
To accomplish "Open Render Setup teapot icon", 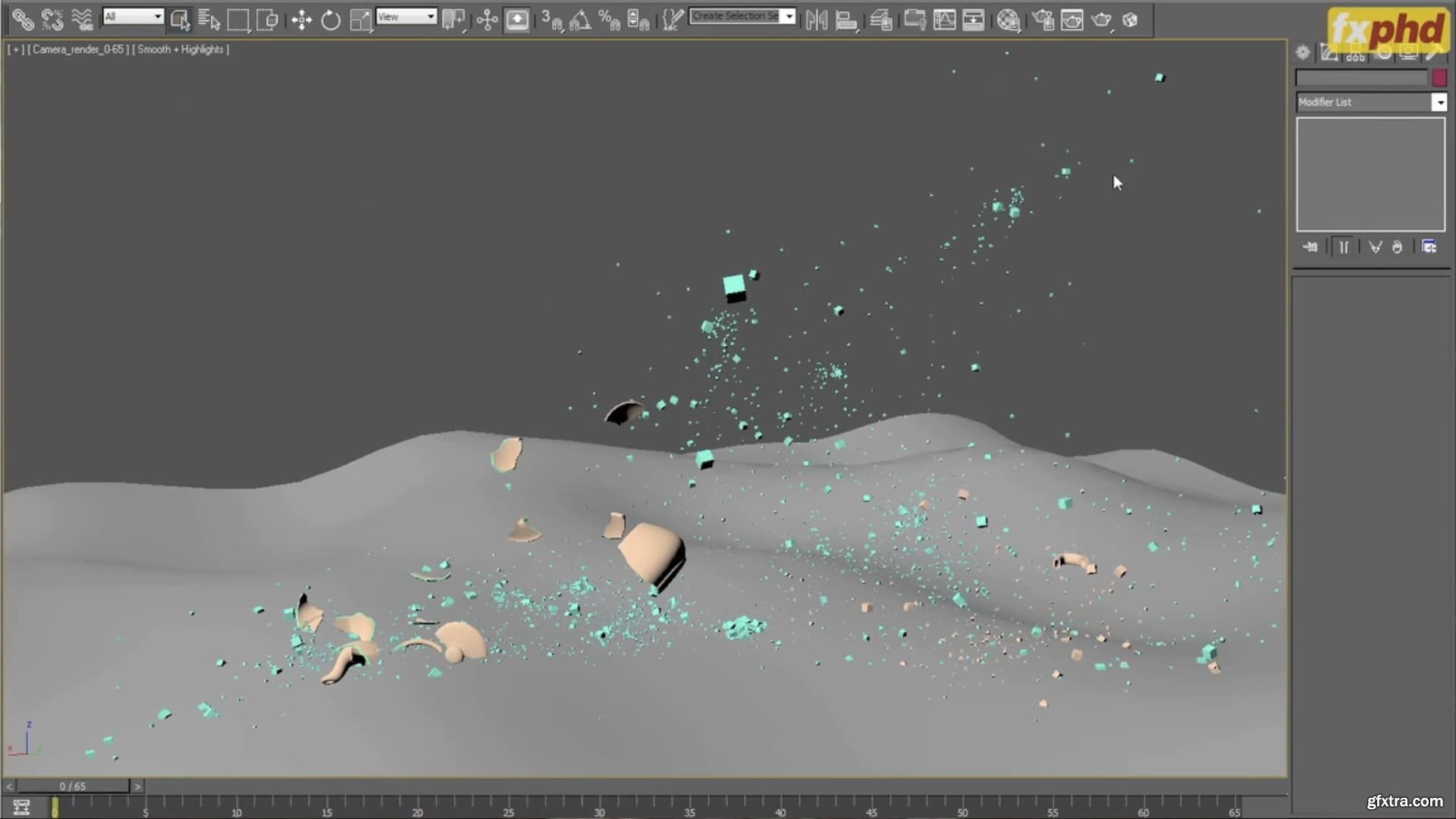I will 1042,20.
